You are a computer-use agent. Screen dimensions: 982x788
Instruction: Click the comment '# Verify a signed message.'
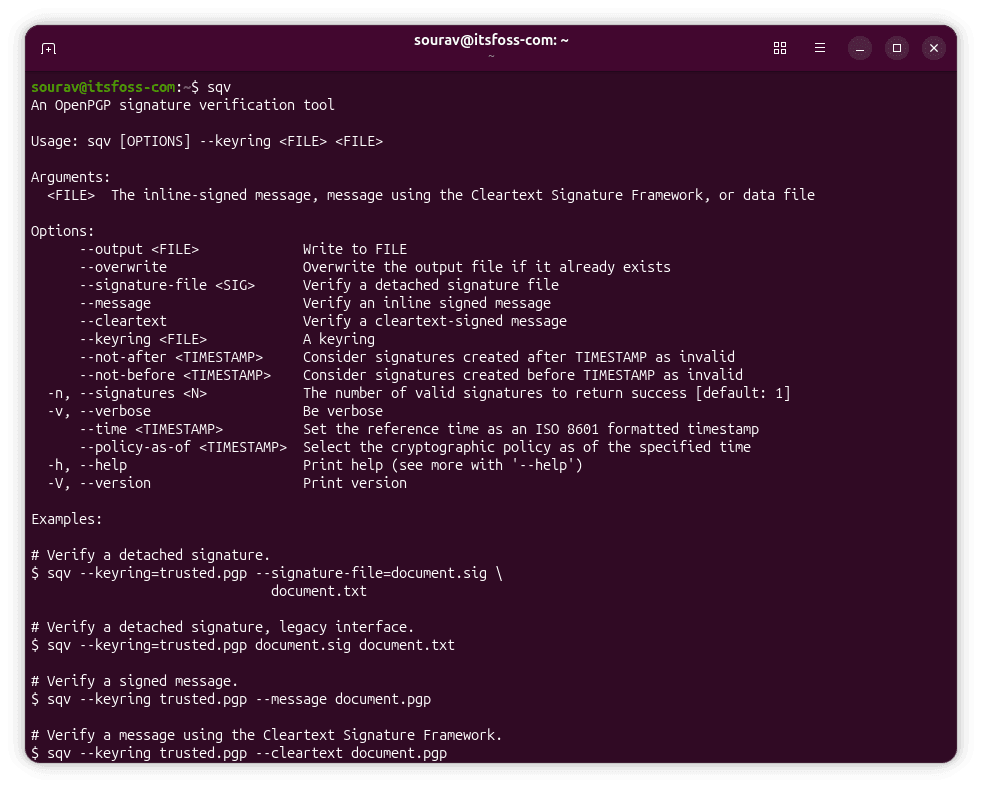point(135,682)
